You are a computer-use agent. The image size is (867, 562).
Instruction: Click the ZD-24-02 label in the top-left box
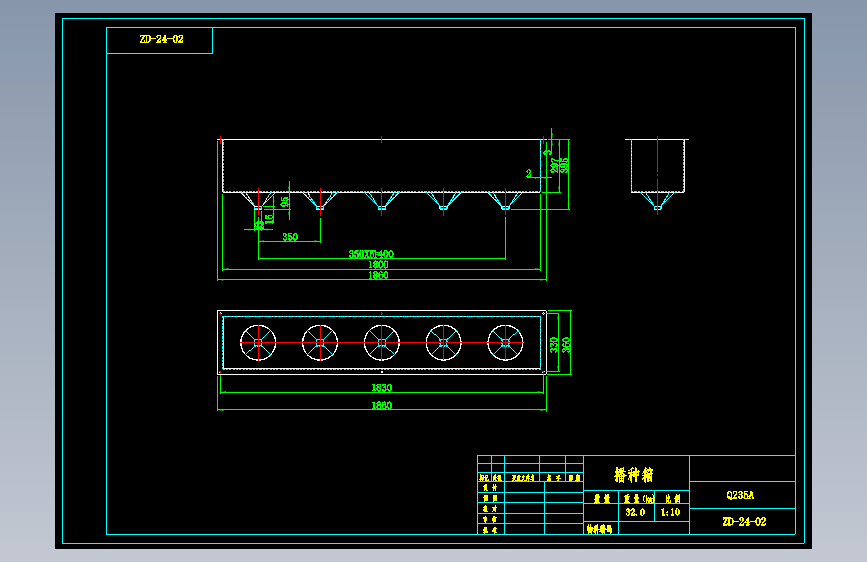(x=161, y=39)
